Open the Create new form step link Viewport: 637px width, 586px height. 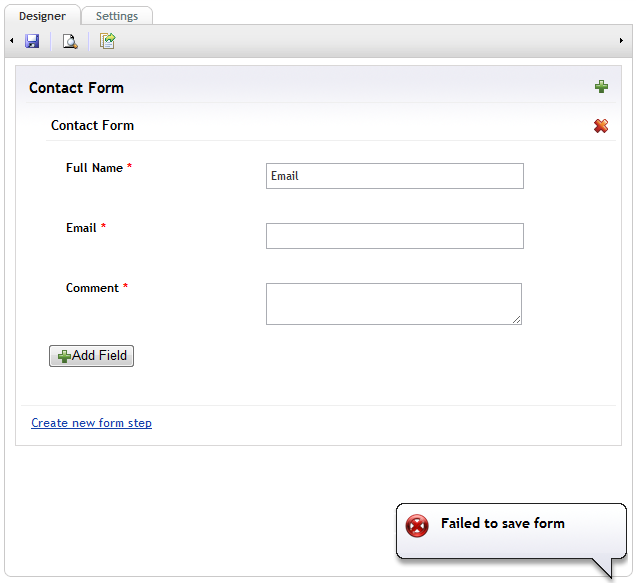(91, 423)
